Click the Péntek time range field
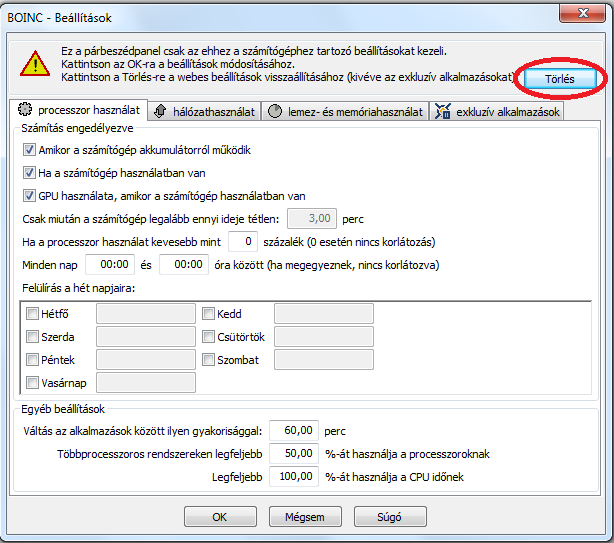Image resolution: width=614 pixels, height=543 pixels. pos(146,359)
